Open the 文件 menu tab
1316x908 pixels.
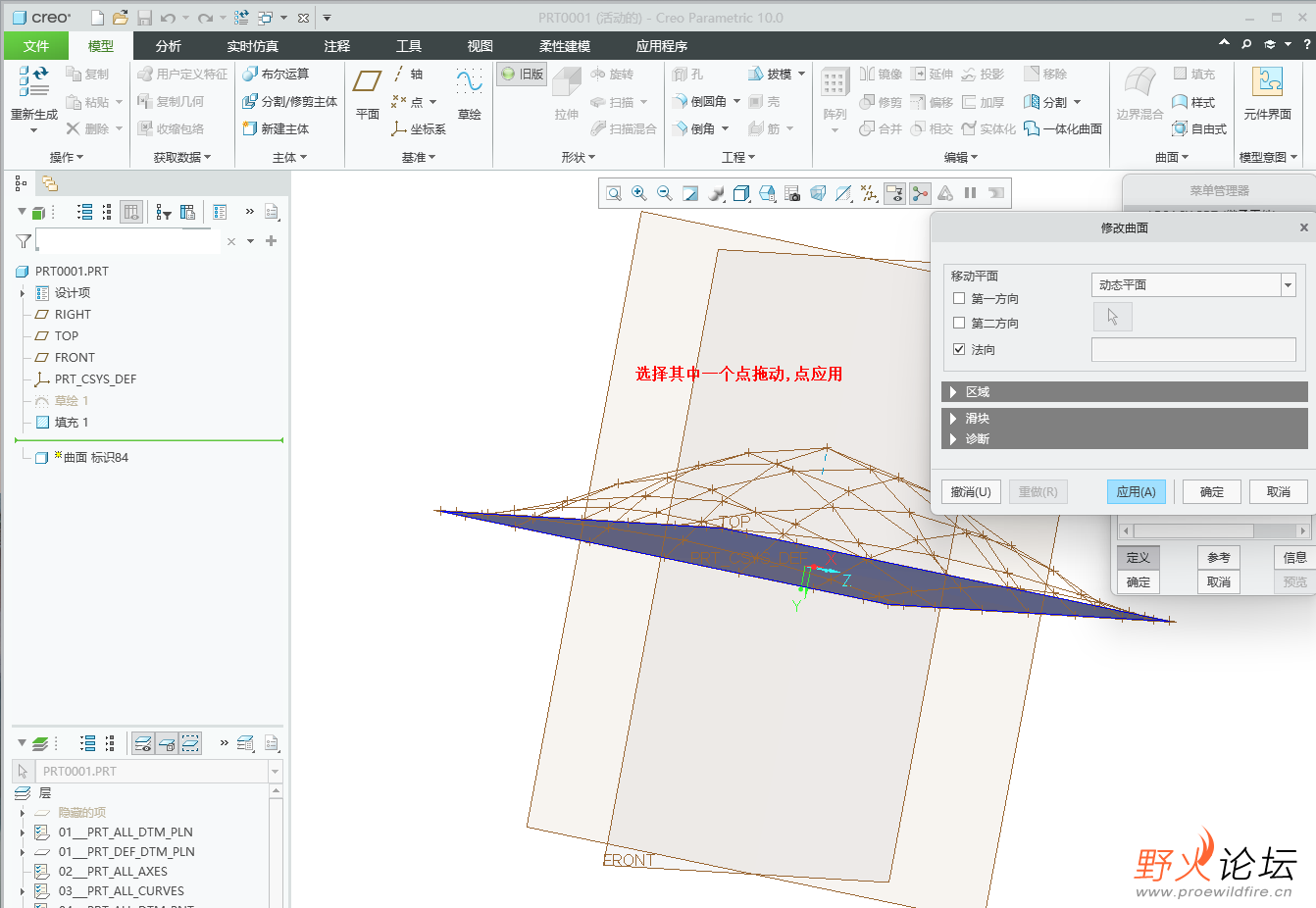(36, 46)
